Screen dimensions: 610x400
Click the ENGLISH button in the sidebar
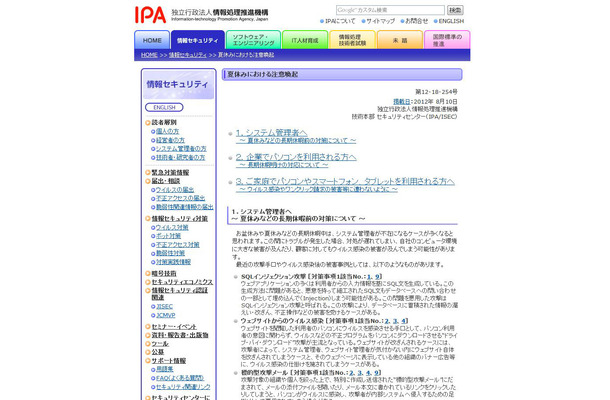point(166,107)
